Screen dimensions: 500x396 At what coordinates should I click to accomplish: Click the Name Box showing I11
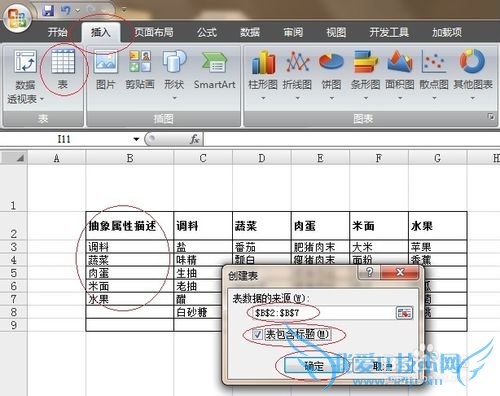tap(64, 139)
